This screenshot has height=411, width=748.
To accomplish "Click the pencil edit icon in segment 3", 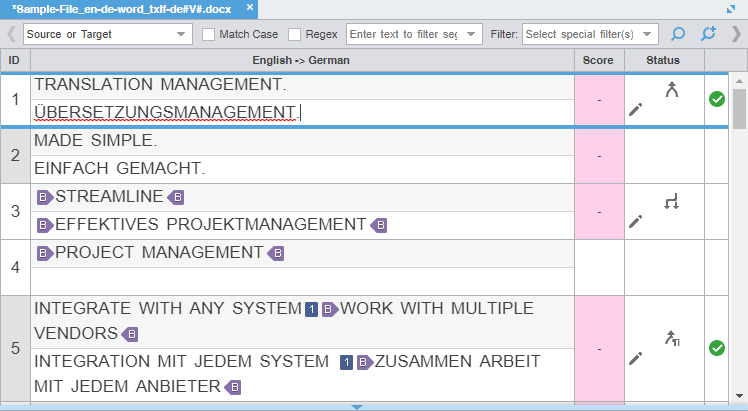I will click(635, 221).
